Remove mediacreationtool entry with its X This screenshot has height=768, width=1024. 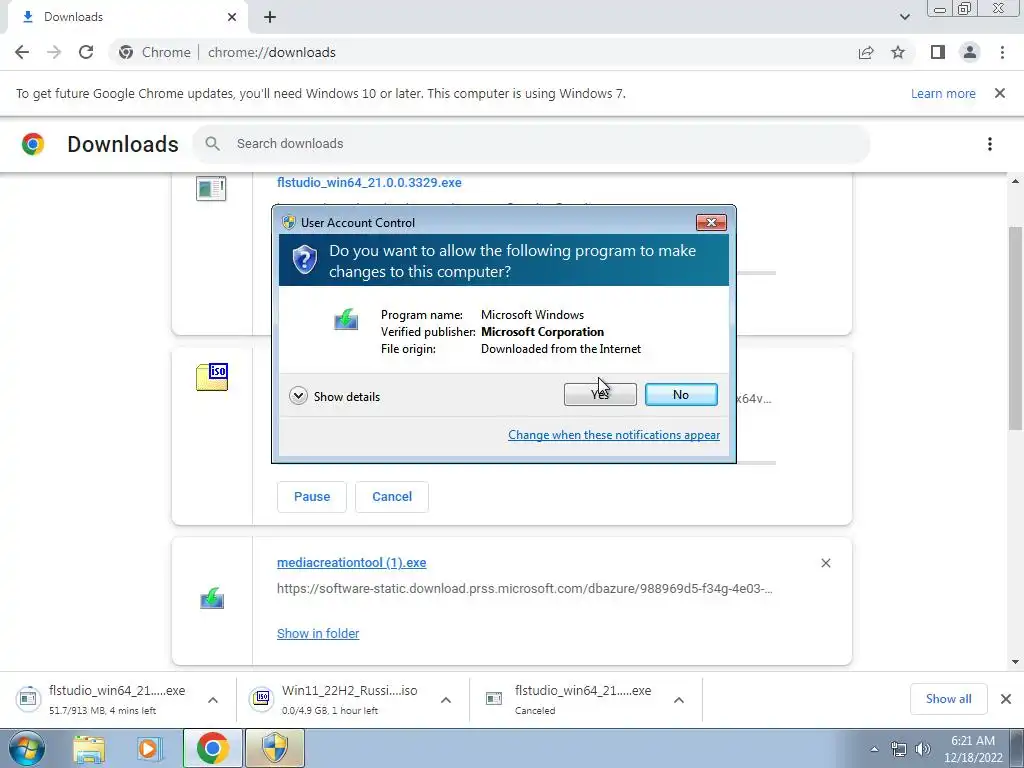coord(825,563)
